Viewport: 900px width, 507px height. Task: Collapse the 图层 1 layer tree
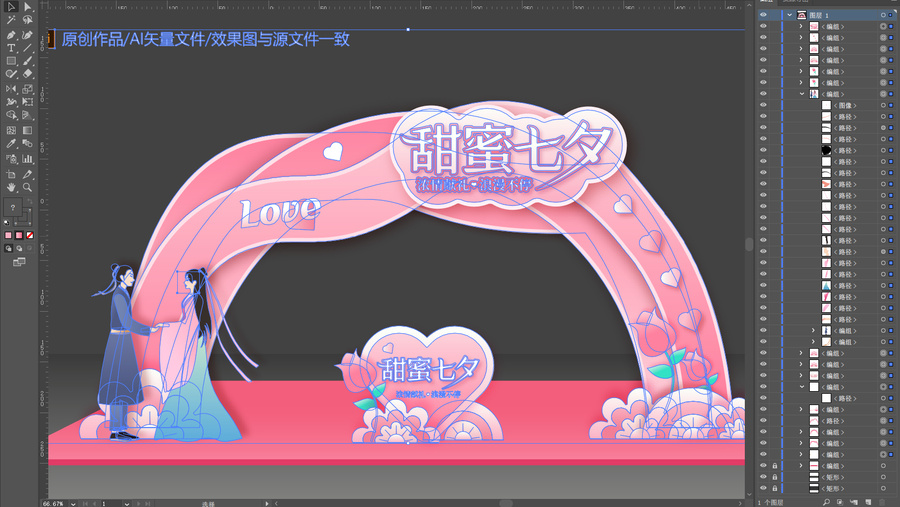click(790, 15)
